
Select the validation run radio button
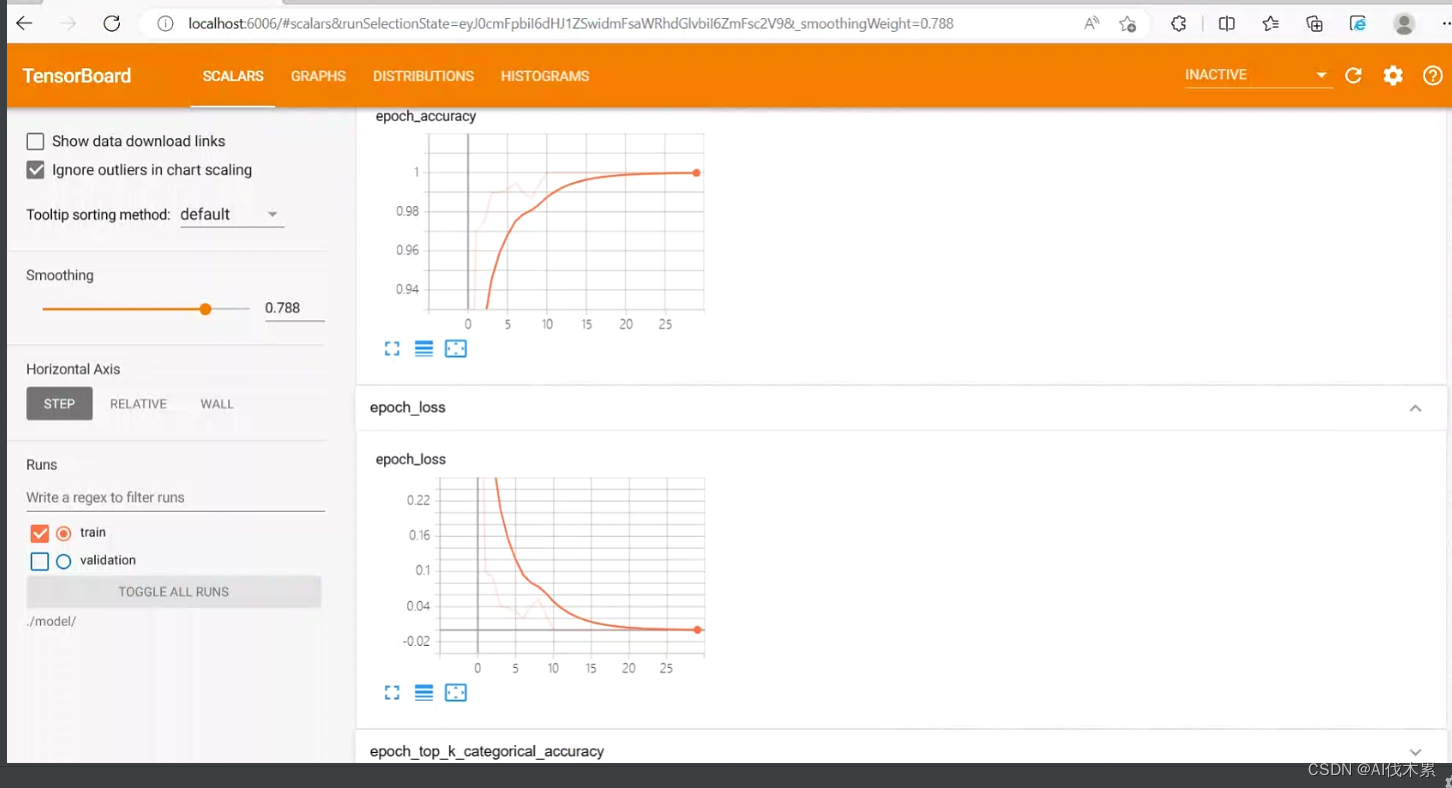[x=64, y=561]
